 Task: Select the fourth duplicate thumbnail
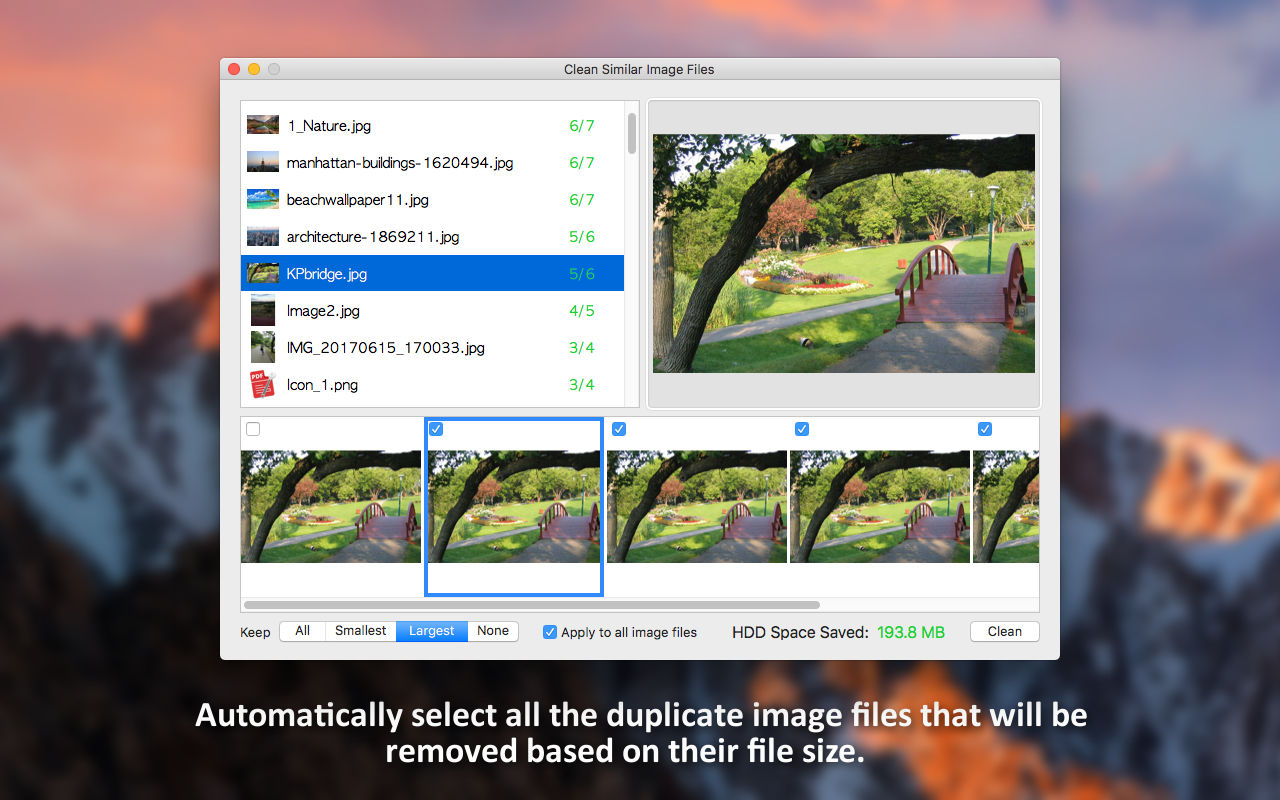click(x=880, y=506)
